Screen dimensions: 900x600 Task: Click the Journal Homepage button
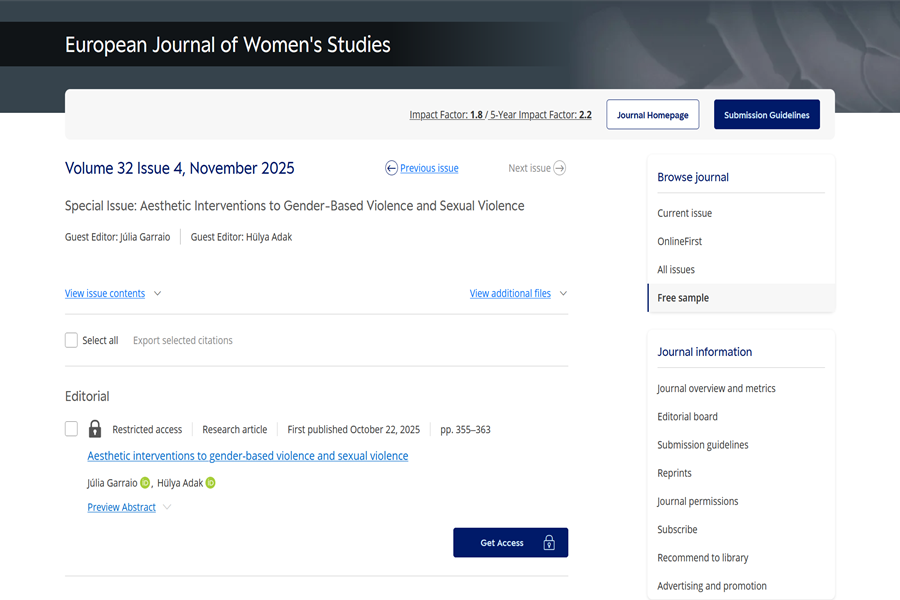pyautogui.click(x=652, y=115)
